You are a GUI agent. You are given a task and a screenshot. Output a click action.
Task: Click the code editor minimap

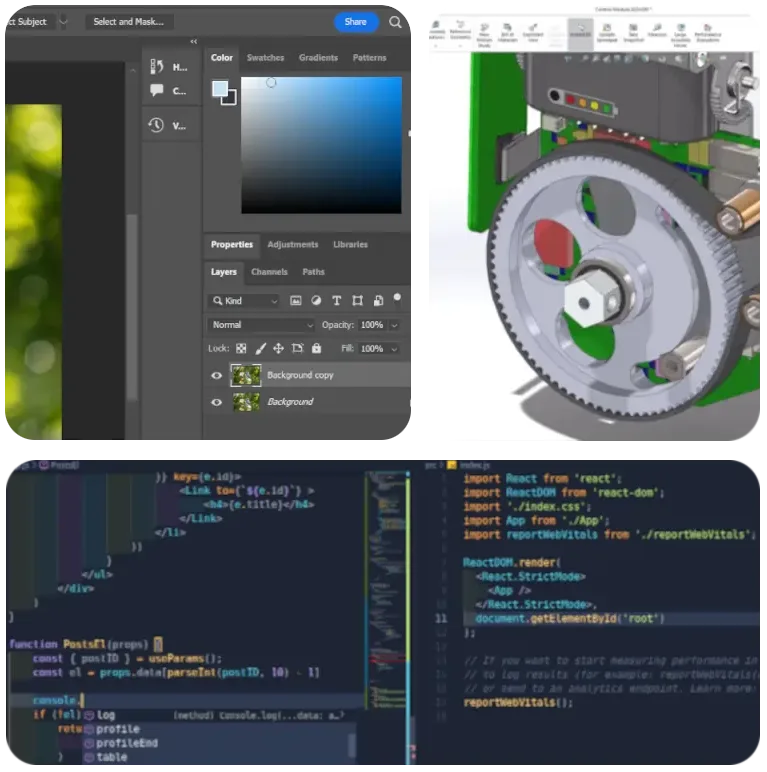tap(387, 591)
